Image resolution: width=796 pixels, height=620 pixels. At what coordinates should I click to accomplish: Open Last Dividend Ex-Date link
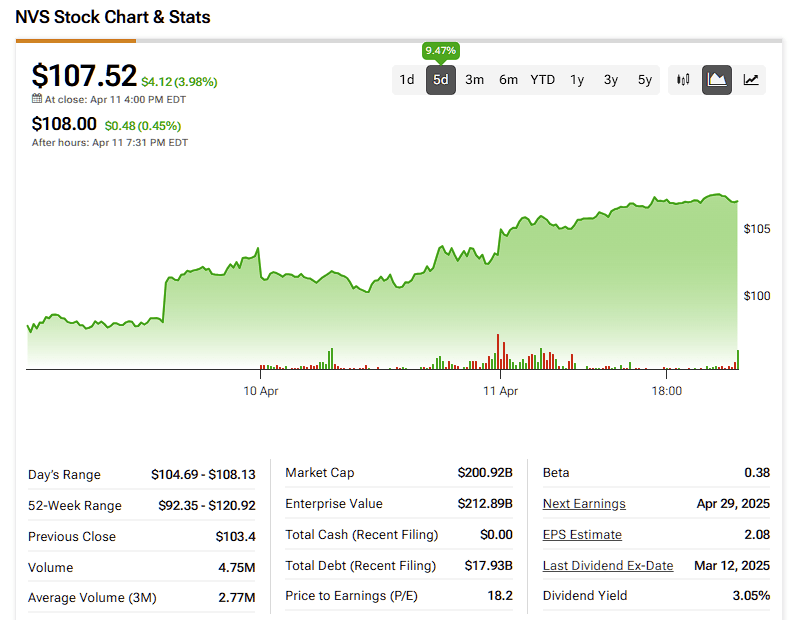[x=608, y=566]
